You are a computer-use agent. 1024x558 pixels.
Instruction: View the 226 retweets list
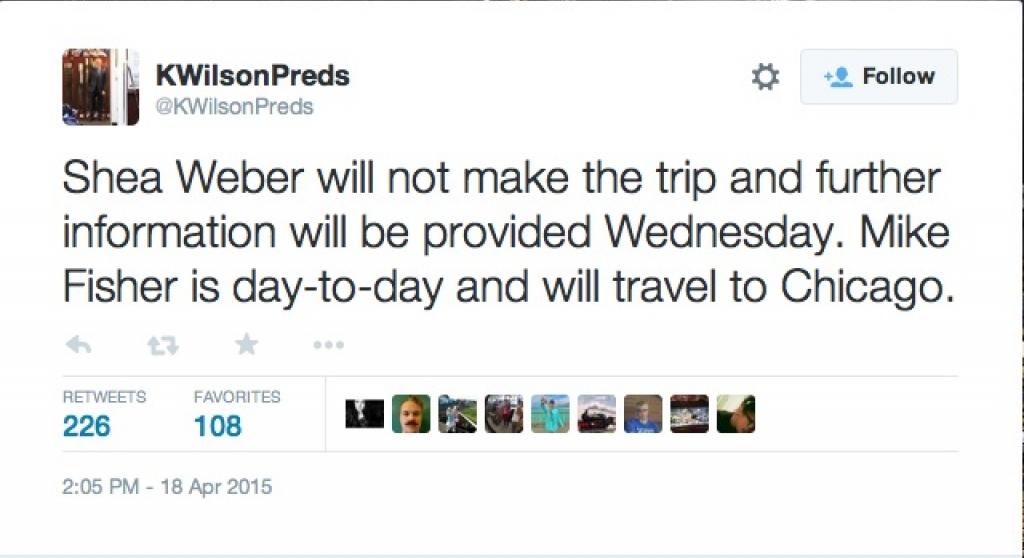tap(87, 426)
